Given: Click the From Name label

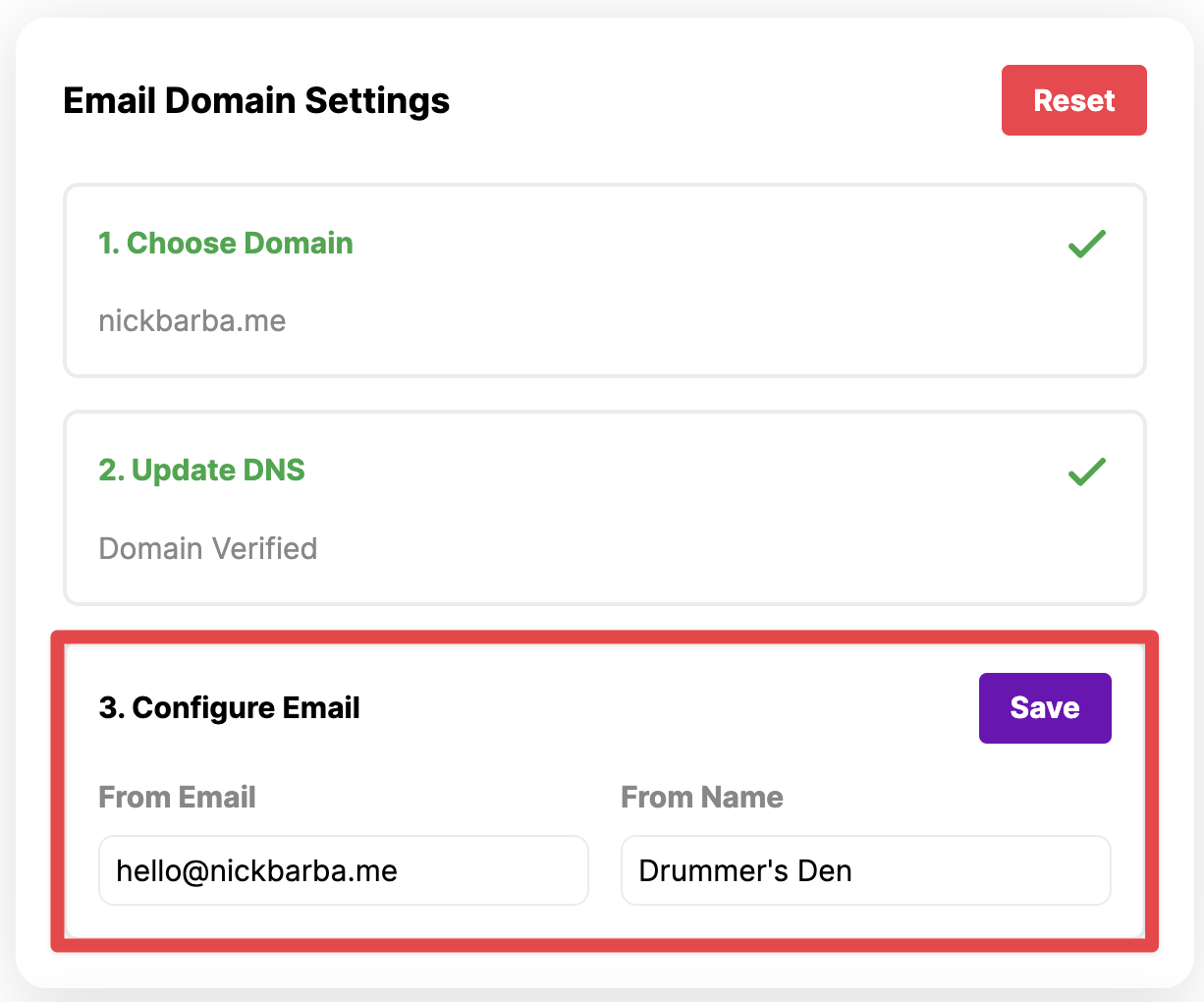Looking at the screenshot, I should (x=702, y=797).
